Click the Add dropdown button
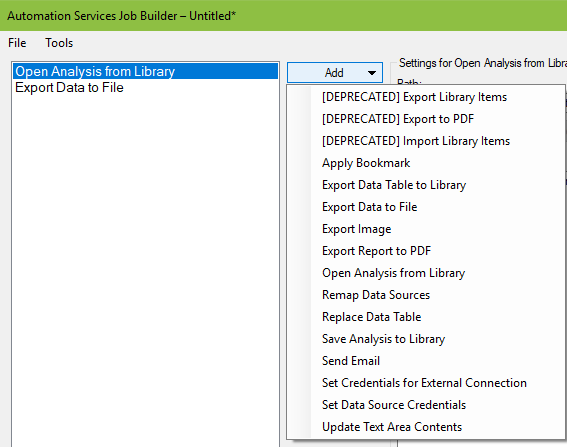Viewport: 567px width, 447px height. coord(335,73)
